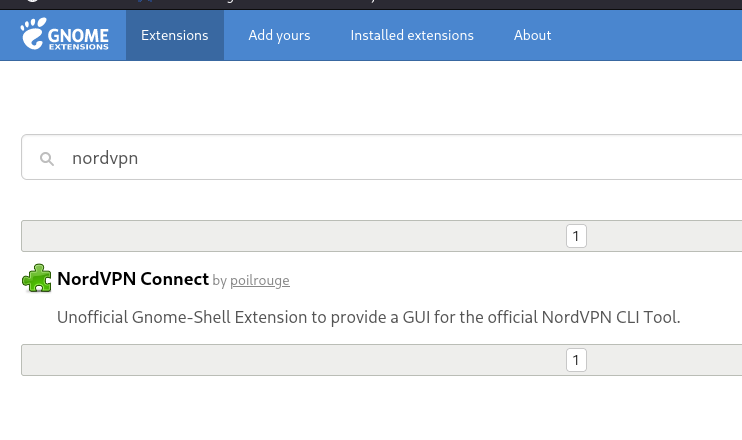
Task: Click the green puzzle piece extension icon
Action: [x=37, y=278]
